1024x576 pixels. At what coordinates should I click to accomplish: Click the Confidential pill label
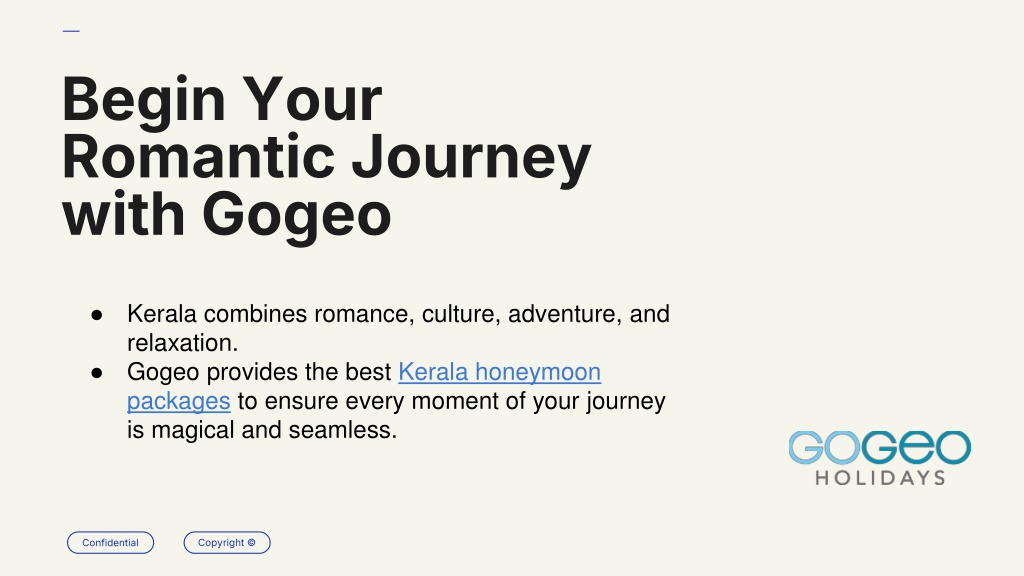(x=110, y=543)
